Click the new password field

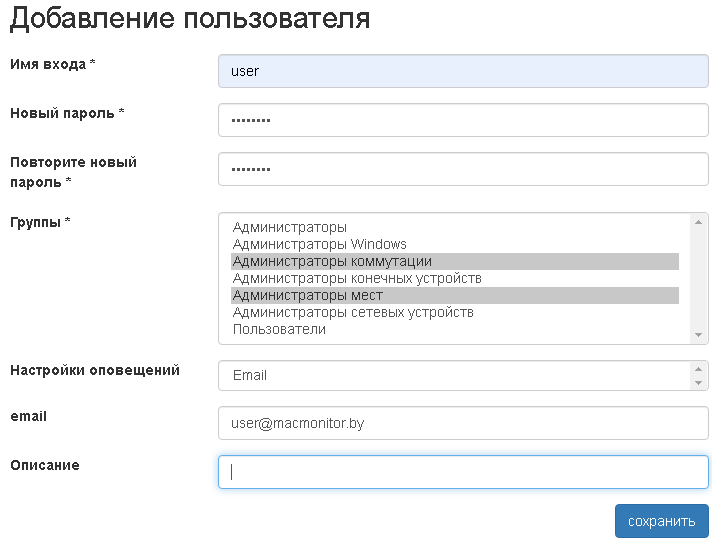[462, 120]
